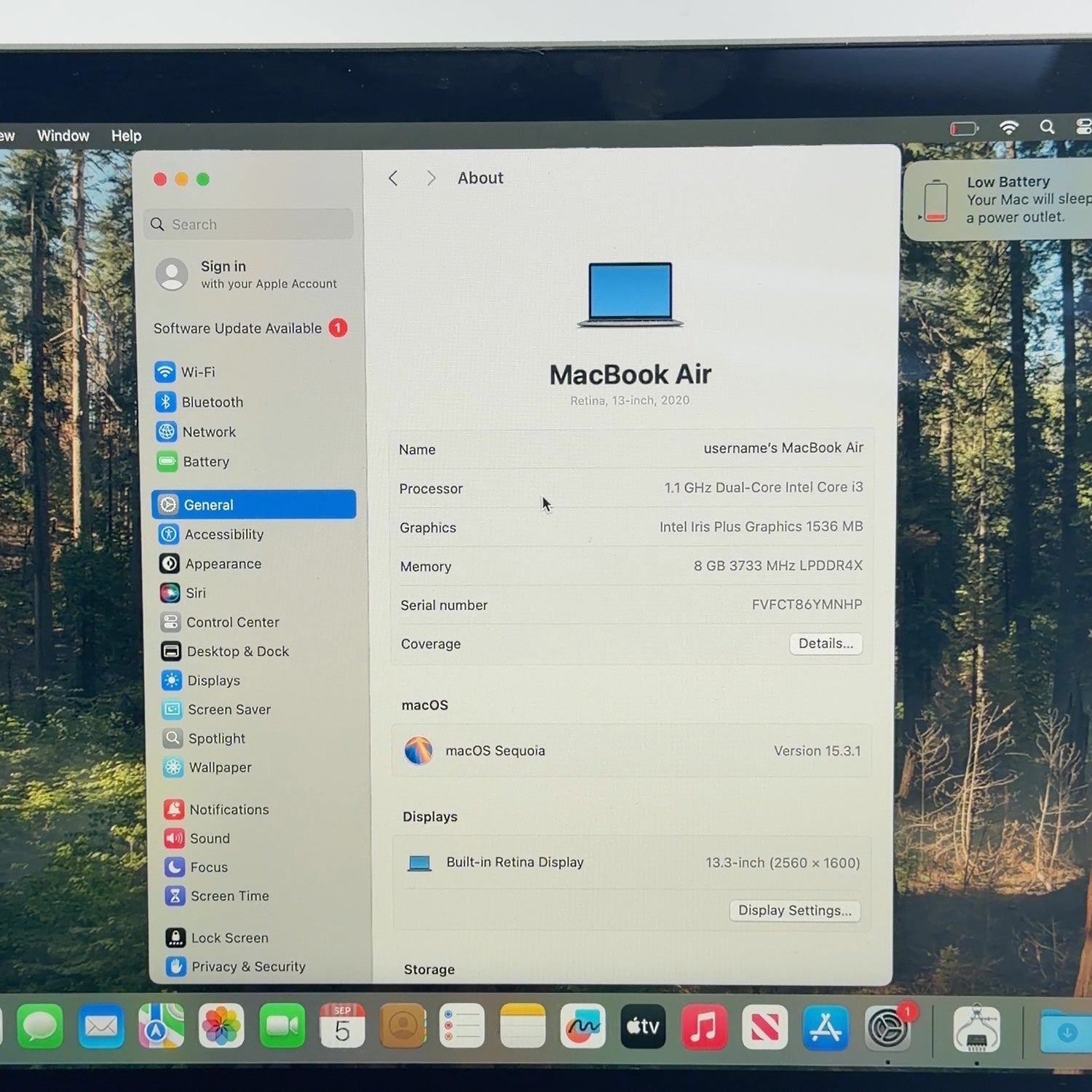Go forward using the forward chevron
This screenshot has width=1092, height=1092.
431,178
